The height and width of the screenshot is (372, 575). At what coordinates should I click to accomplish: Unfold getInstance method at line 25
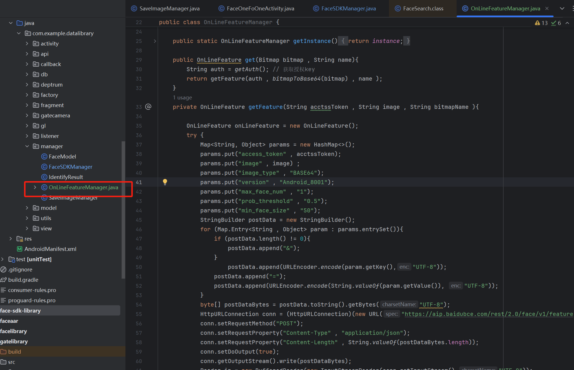[155, 41]
